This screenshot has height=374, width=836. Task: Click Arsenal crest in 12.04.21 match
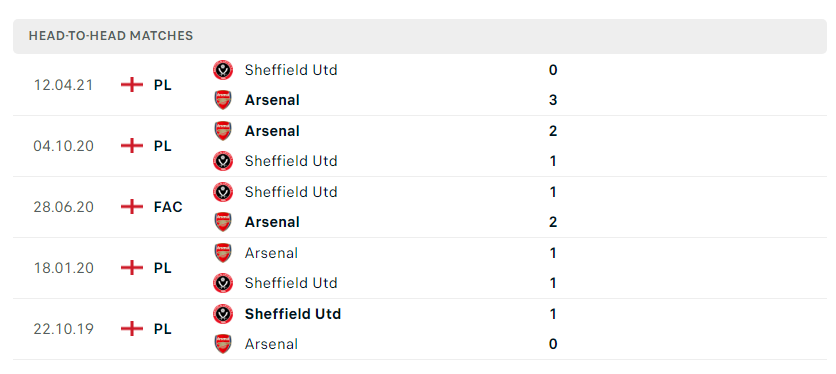coord(223,100)
